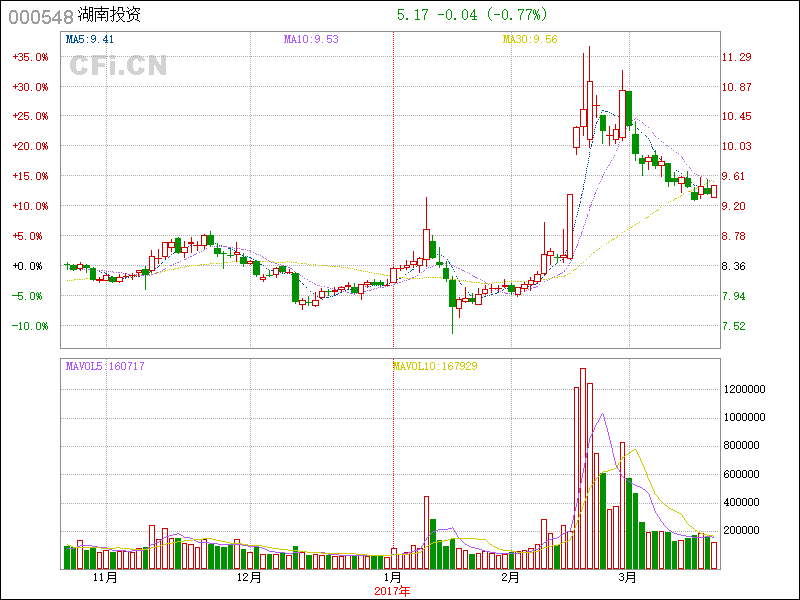Screen dimensions: 800x600
Task: Click the +35.0% percentage axis label
Action: pyautogui.click(x=30, y=57)
